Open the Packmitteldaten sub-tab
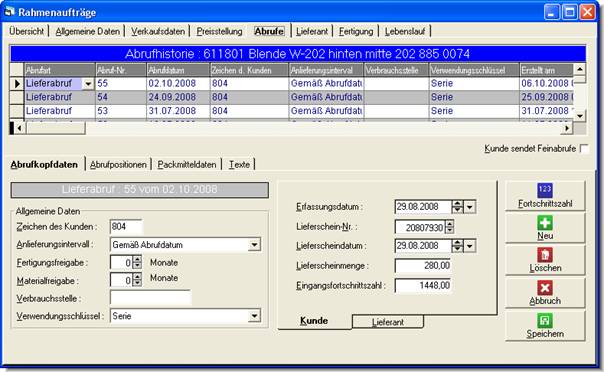The height and width of the screenshot is (372, 604). coord(187,165)
